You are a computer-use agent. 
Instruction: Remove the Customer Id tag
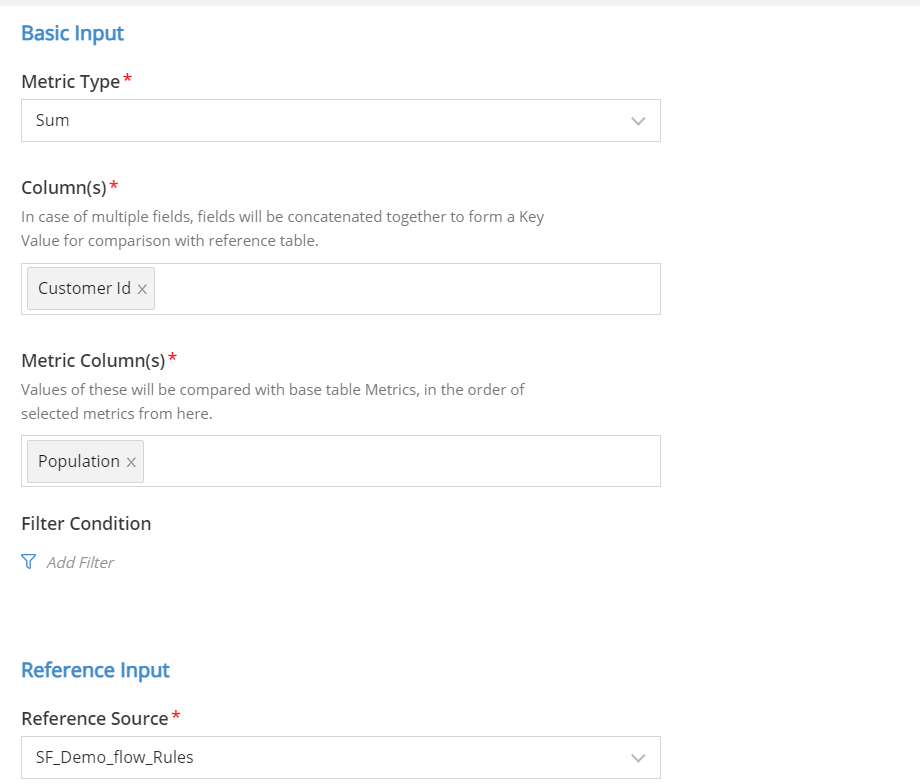142,289
